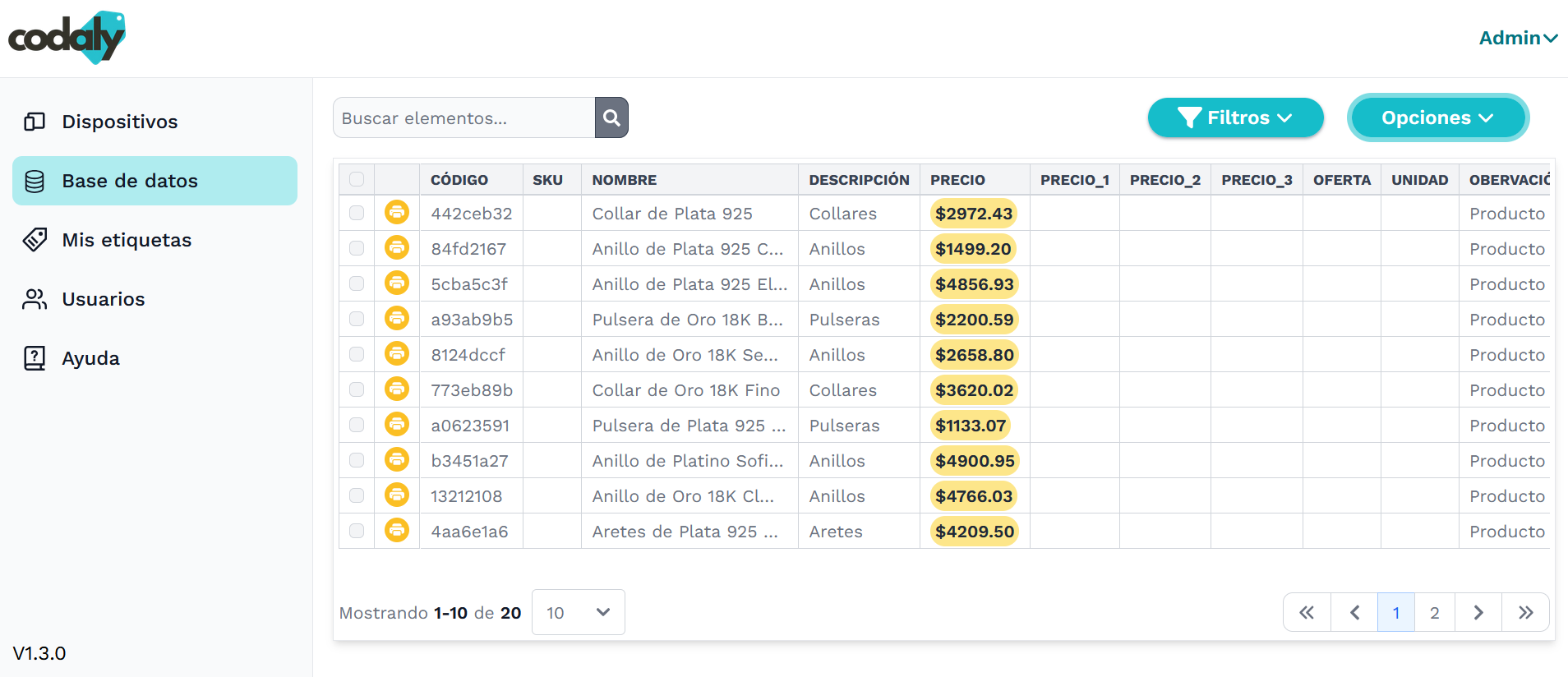The width and height of the screenshot is (1568, 677).
Task: Click print icon for code a93ab9b5
Action: pyautogui.click(x=397, y=319)
